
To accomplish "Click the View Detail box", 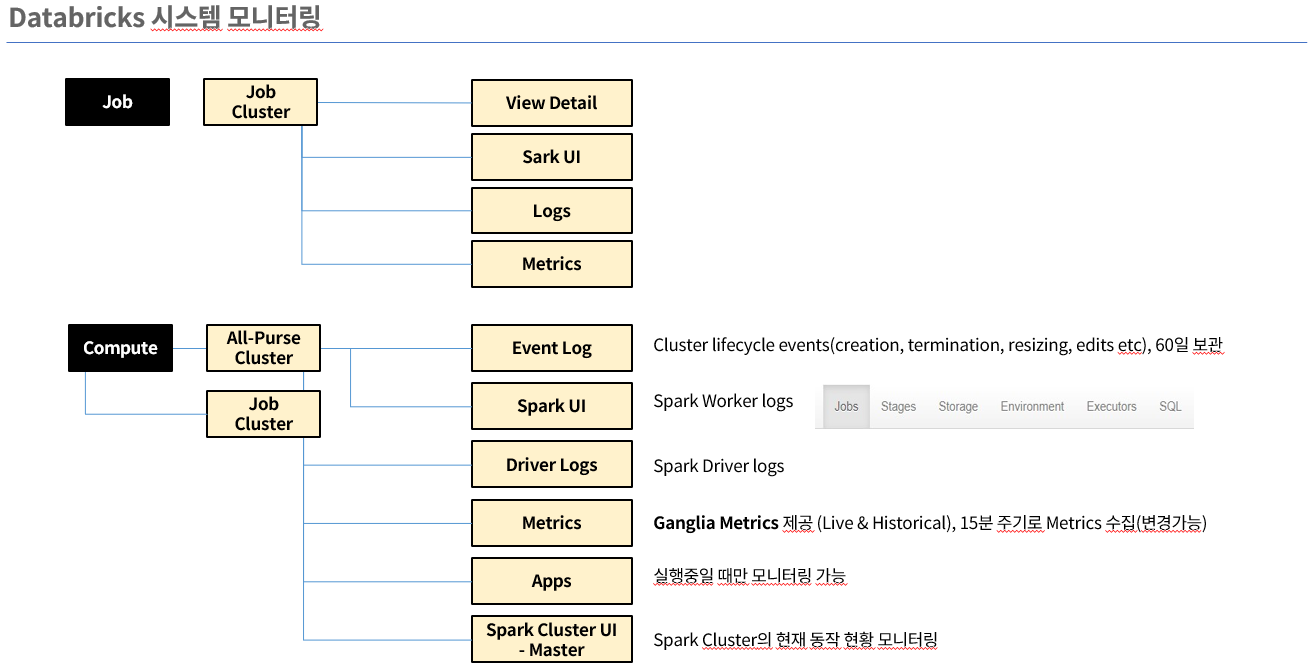I will [x=551, y=103].
